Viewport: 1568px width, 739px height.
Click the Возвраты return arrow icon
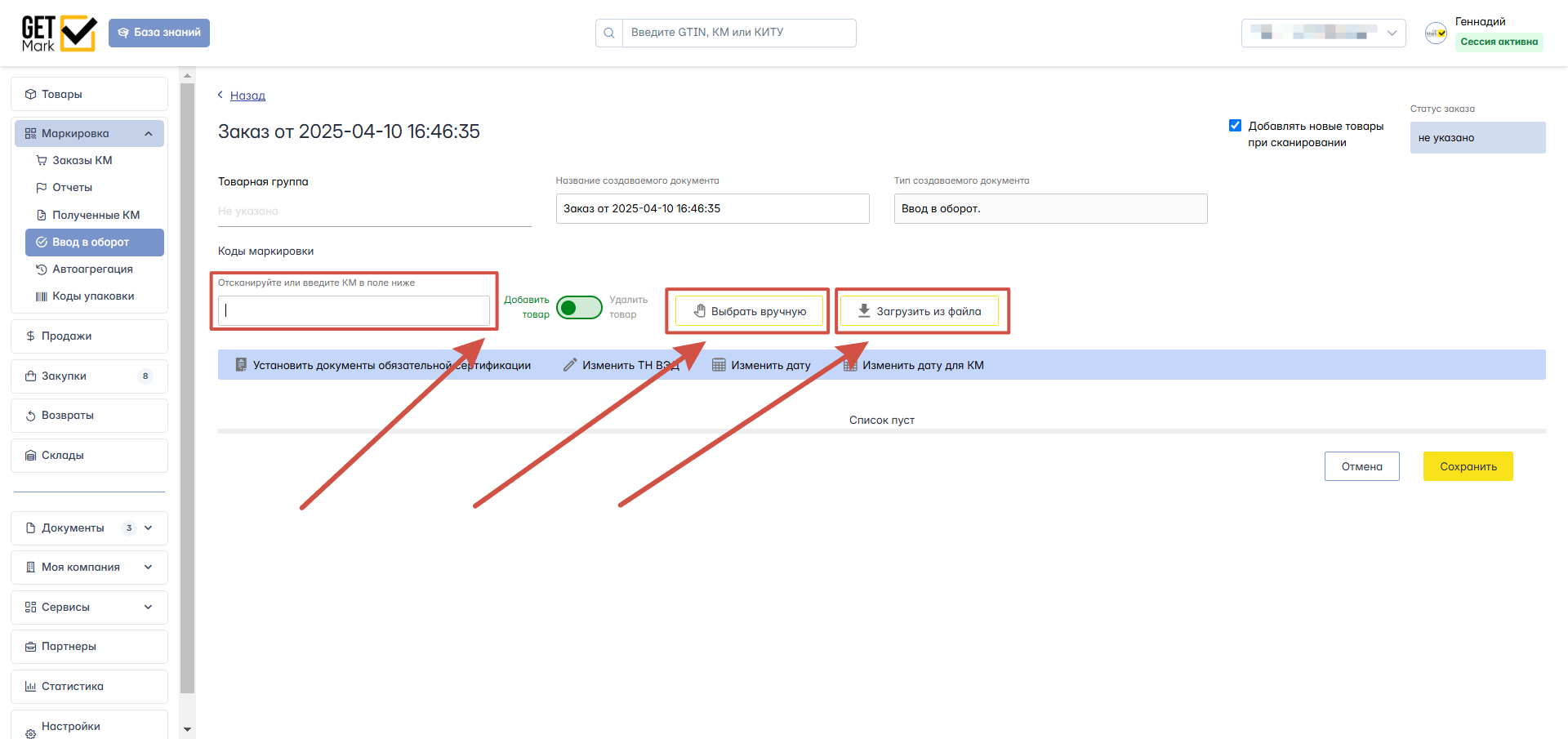pos(31,416)
